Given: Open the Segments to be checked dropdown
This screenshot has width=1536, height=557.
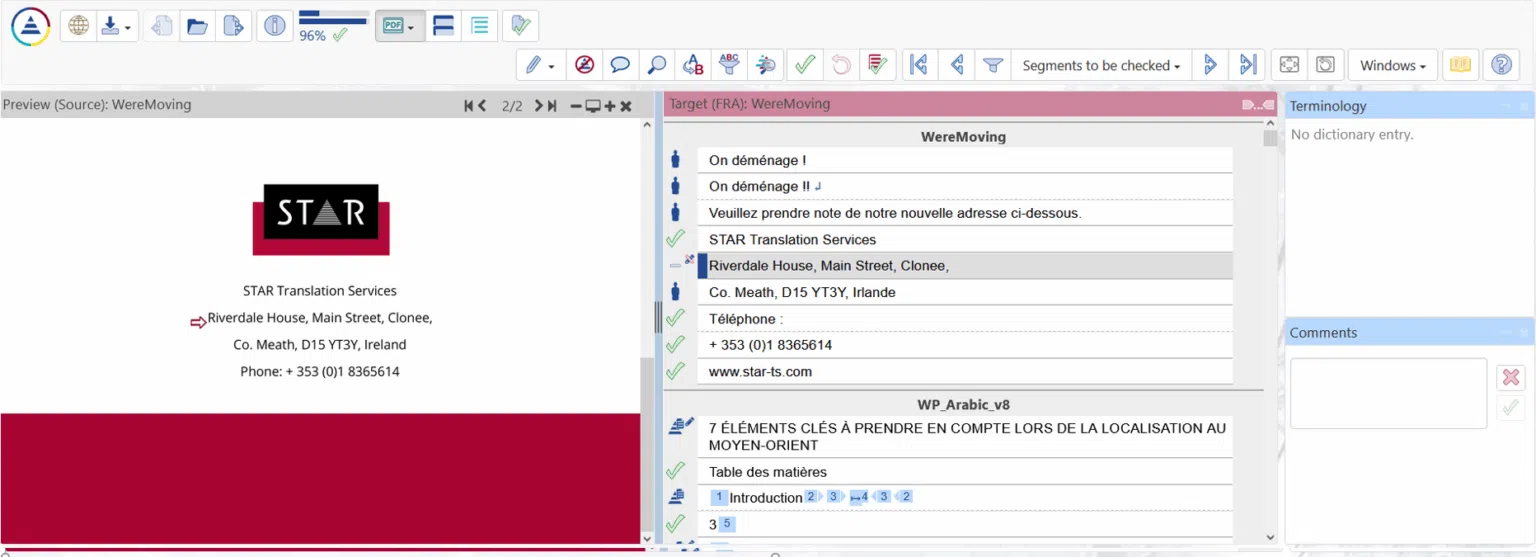Looking at the screenshot, I should pos(1101,65).
